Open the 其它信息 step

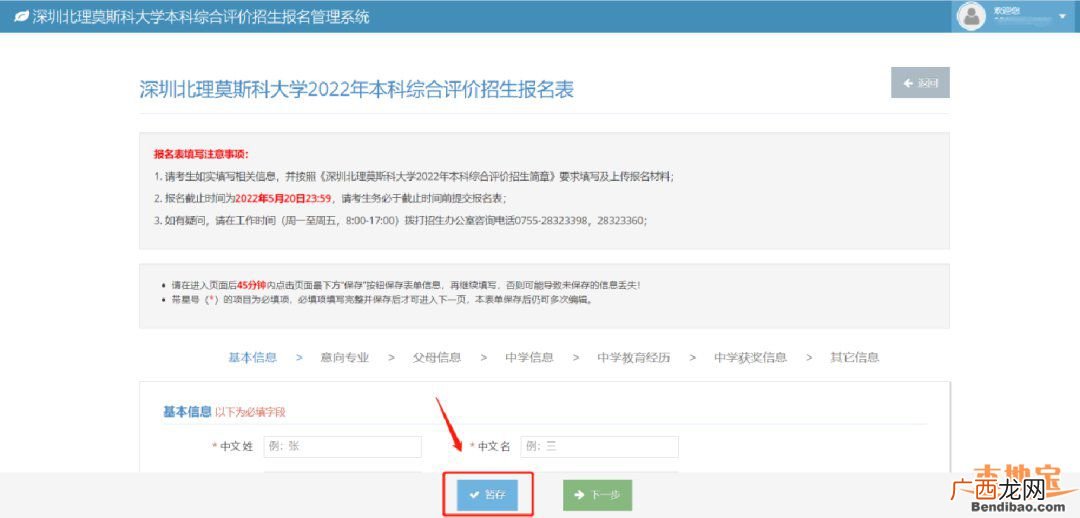[x=855, y=358]
